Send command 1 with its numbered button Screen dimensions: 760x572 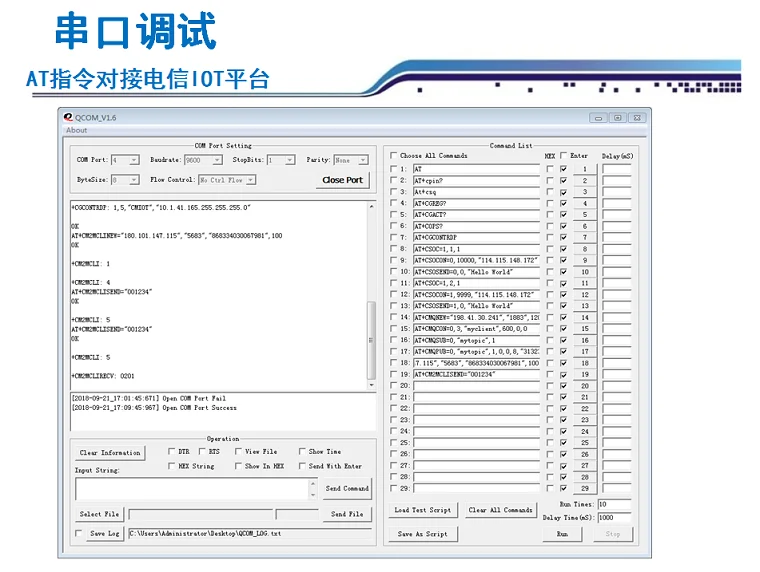pyautogui.click(x=585, y=169)
